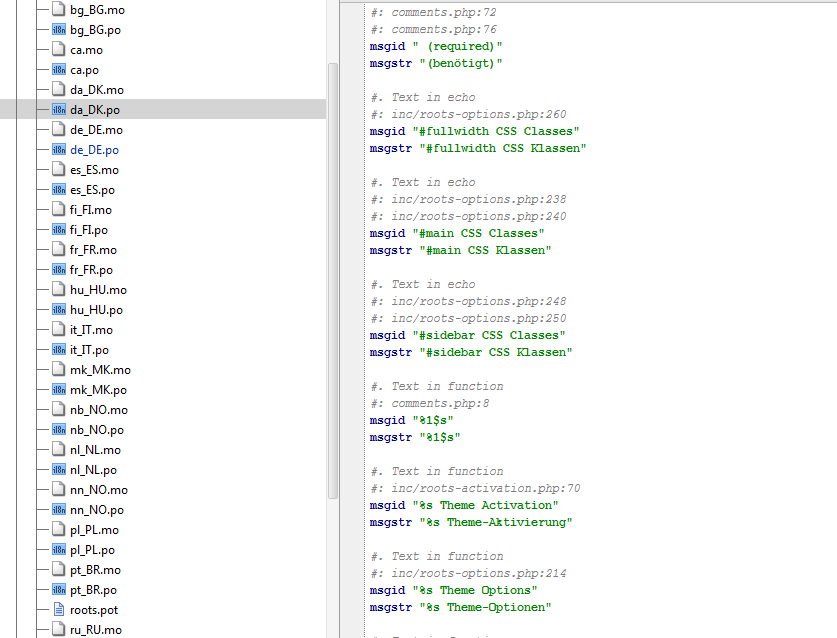Viewport: 837px width, 638px height.
Task: Select fi_FI.po in the file tree
Action: (88, 230)
